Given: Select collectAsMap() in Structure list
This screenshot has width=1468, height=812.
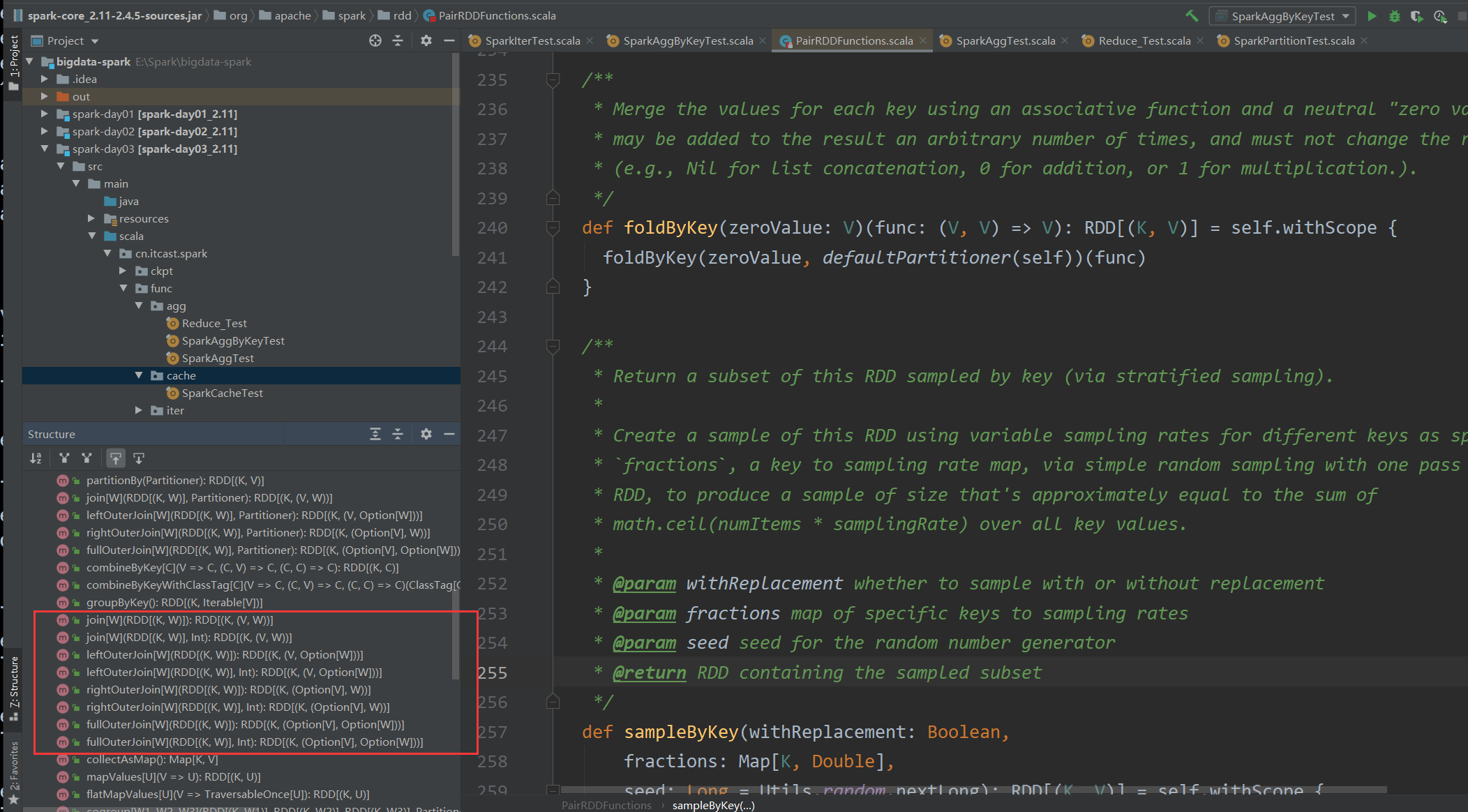Looking at the screenshot, I should (152, 759).
